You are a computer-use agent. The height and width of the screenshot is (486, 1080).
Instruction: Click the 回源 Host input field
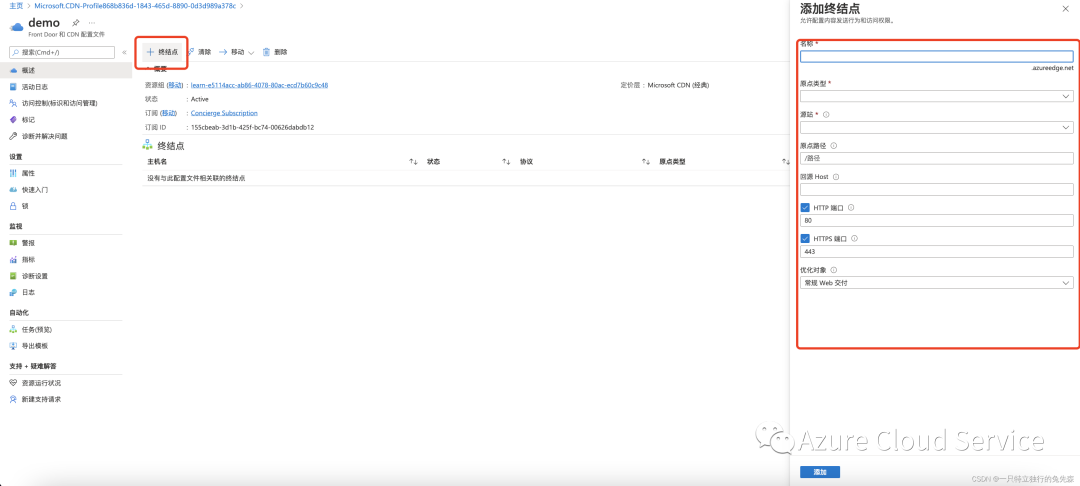tap(937, 189)
